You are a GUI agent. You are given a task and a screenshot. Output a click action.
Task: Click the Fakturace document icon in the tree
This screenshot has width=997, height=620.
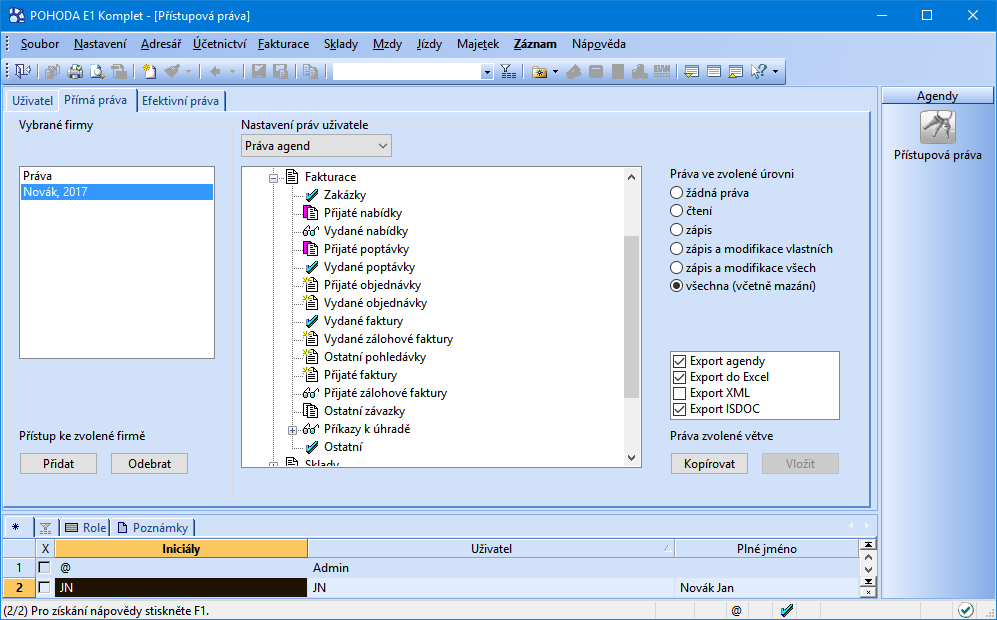292,177
